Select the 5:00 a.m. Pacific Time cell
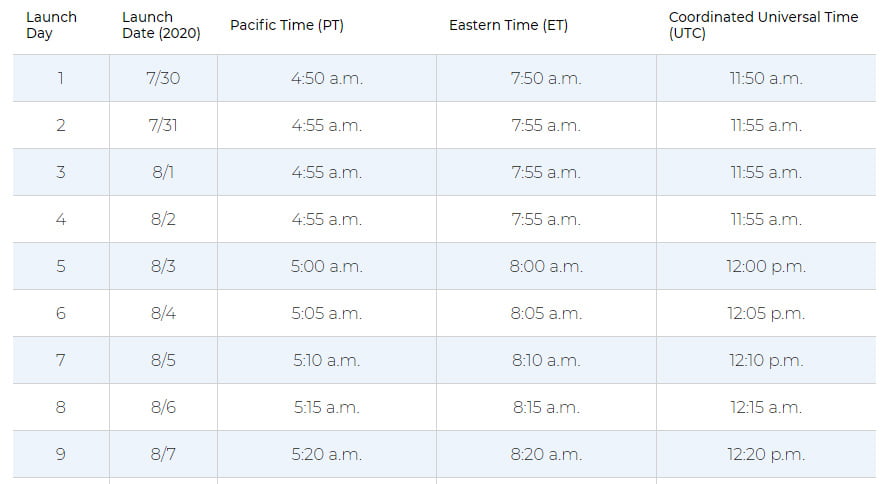 click(x=326, y=266)
